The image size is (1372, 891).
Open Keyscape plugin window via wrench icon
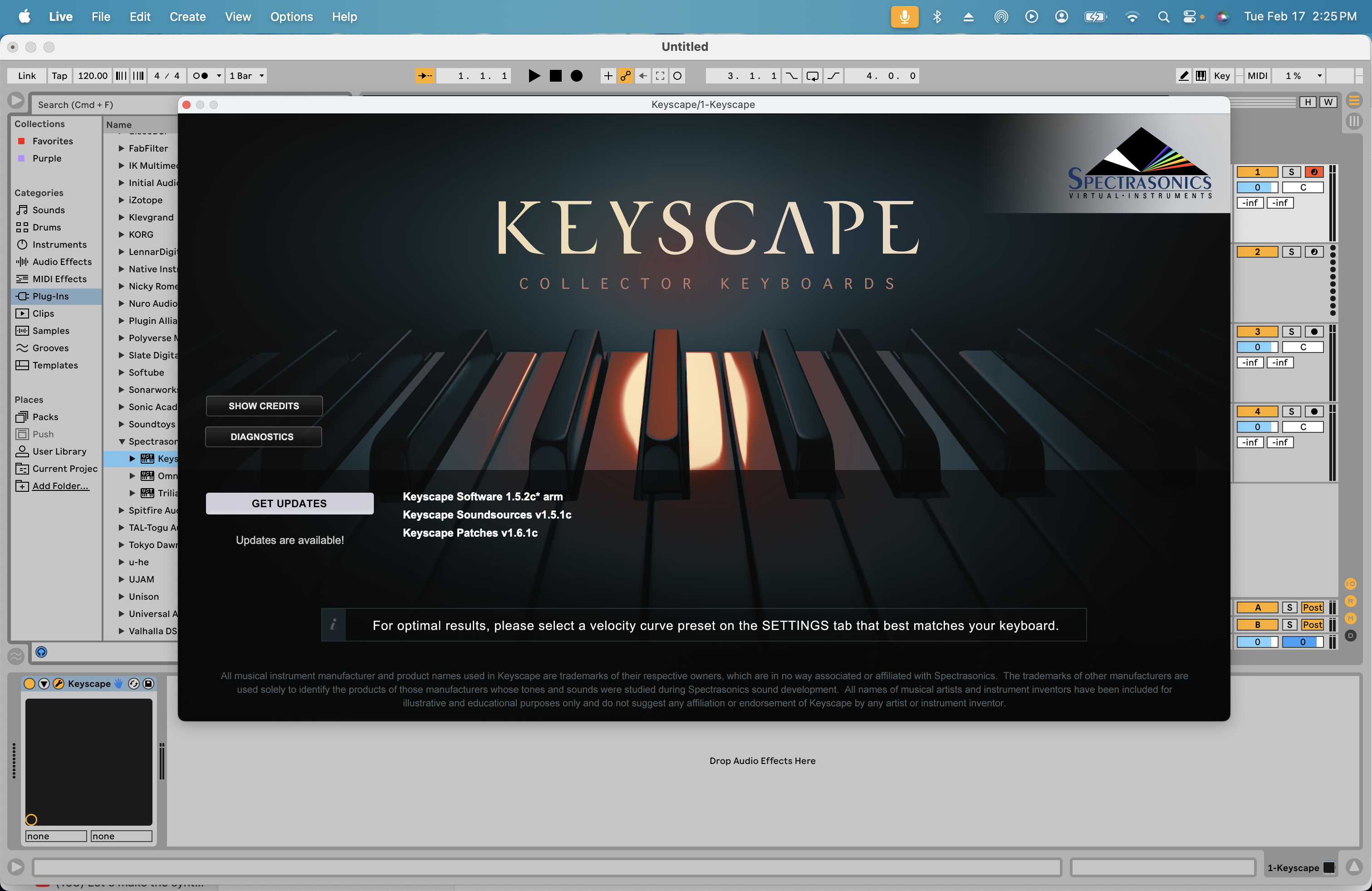(x=59, y=684)
